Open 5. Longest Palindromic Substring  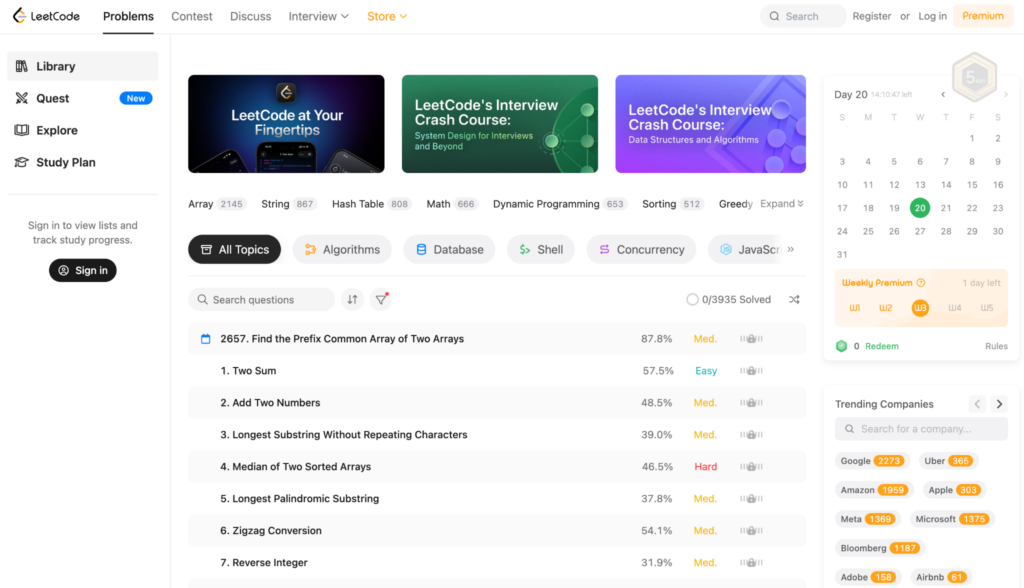pyautogui.click(x=299, y=498)
